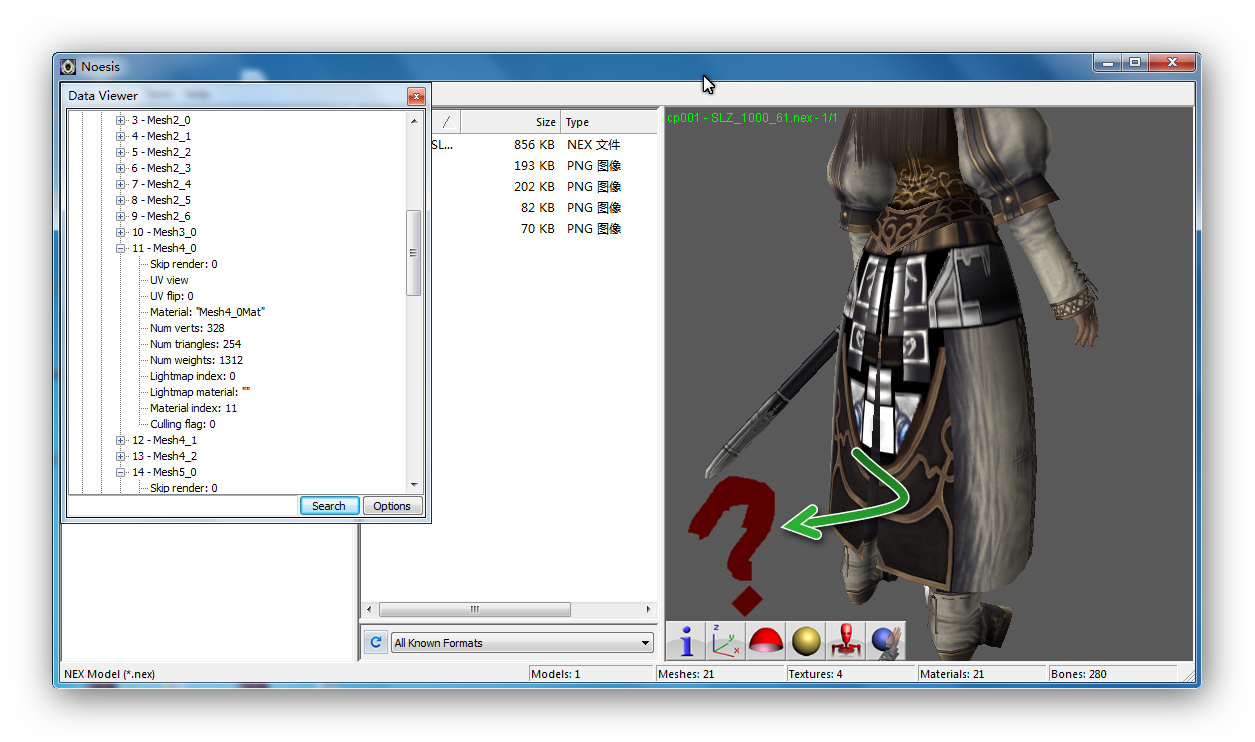The width and height of the screenshot is (1255, 742).
Task: Expand the 12 - Mesh4_1 node
Action: click(x=120, y=440)
